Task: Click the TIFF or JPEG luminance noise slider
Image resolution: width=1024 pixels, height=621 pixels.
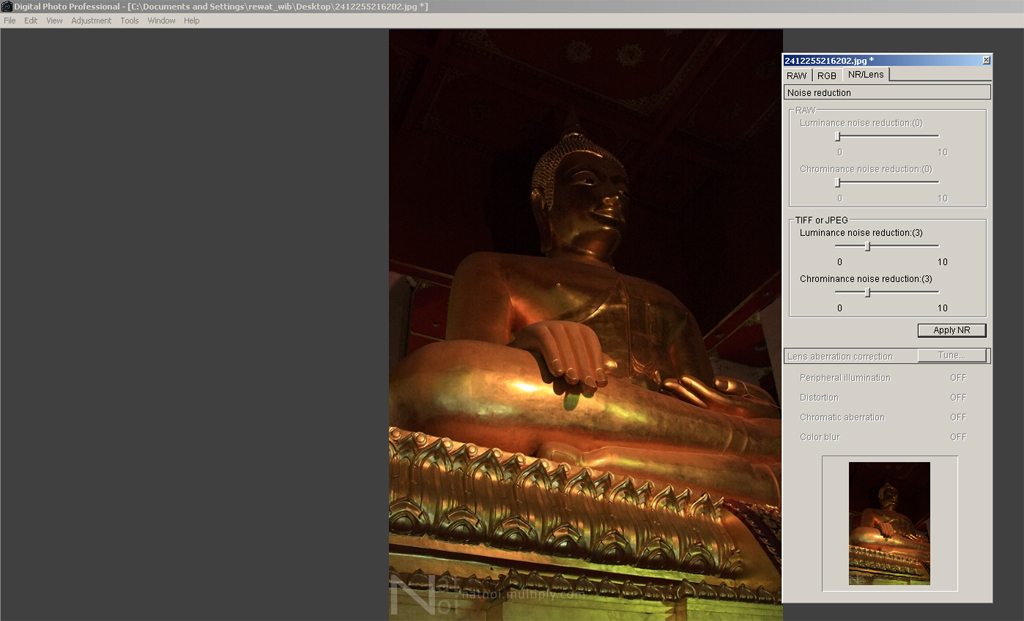Action: [x=868, y=246]
